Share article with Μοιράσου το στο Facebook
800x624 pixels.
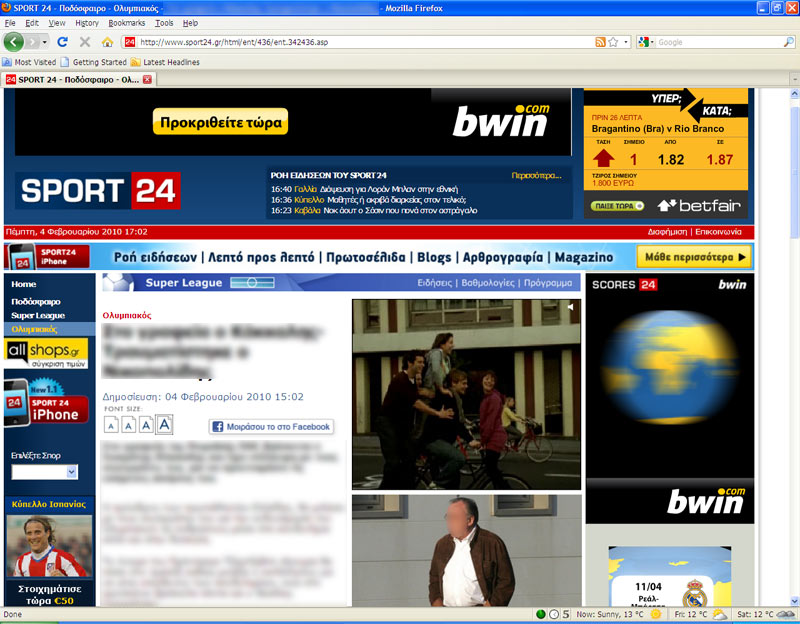pos(271,427)
